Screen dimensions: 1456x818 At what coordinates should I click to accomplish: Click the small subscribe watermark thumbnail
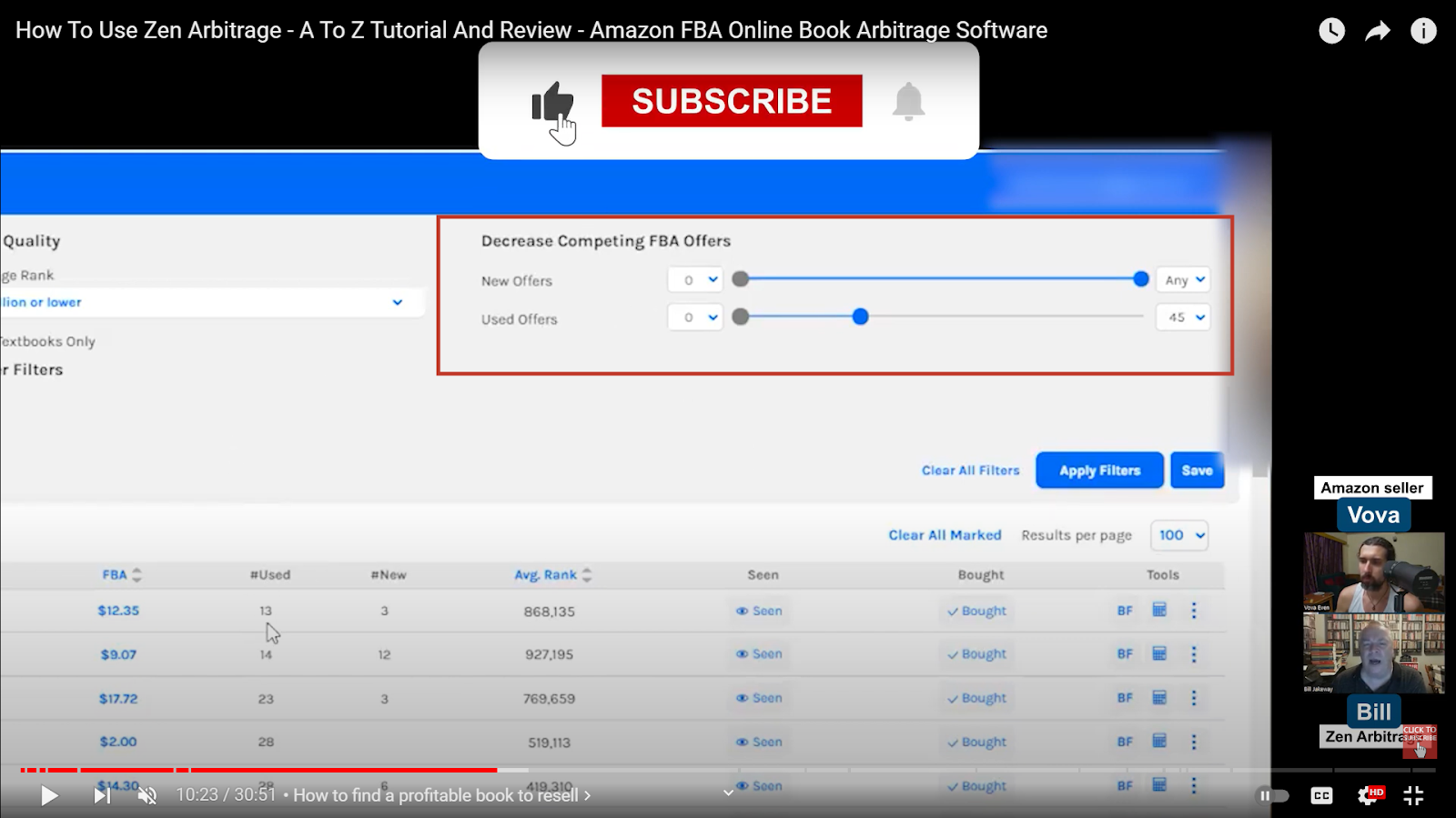coord(1420,741)
